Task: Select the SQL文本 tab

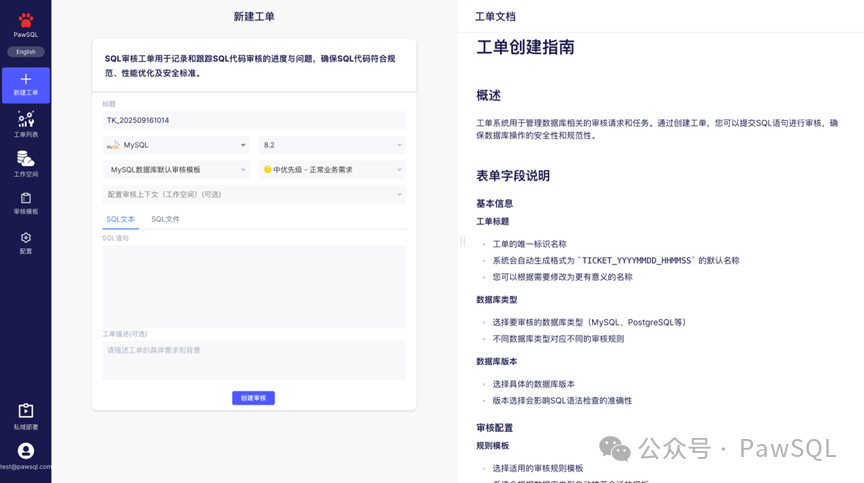Action: pos(120,219)
